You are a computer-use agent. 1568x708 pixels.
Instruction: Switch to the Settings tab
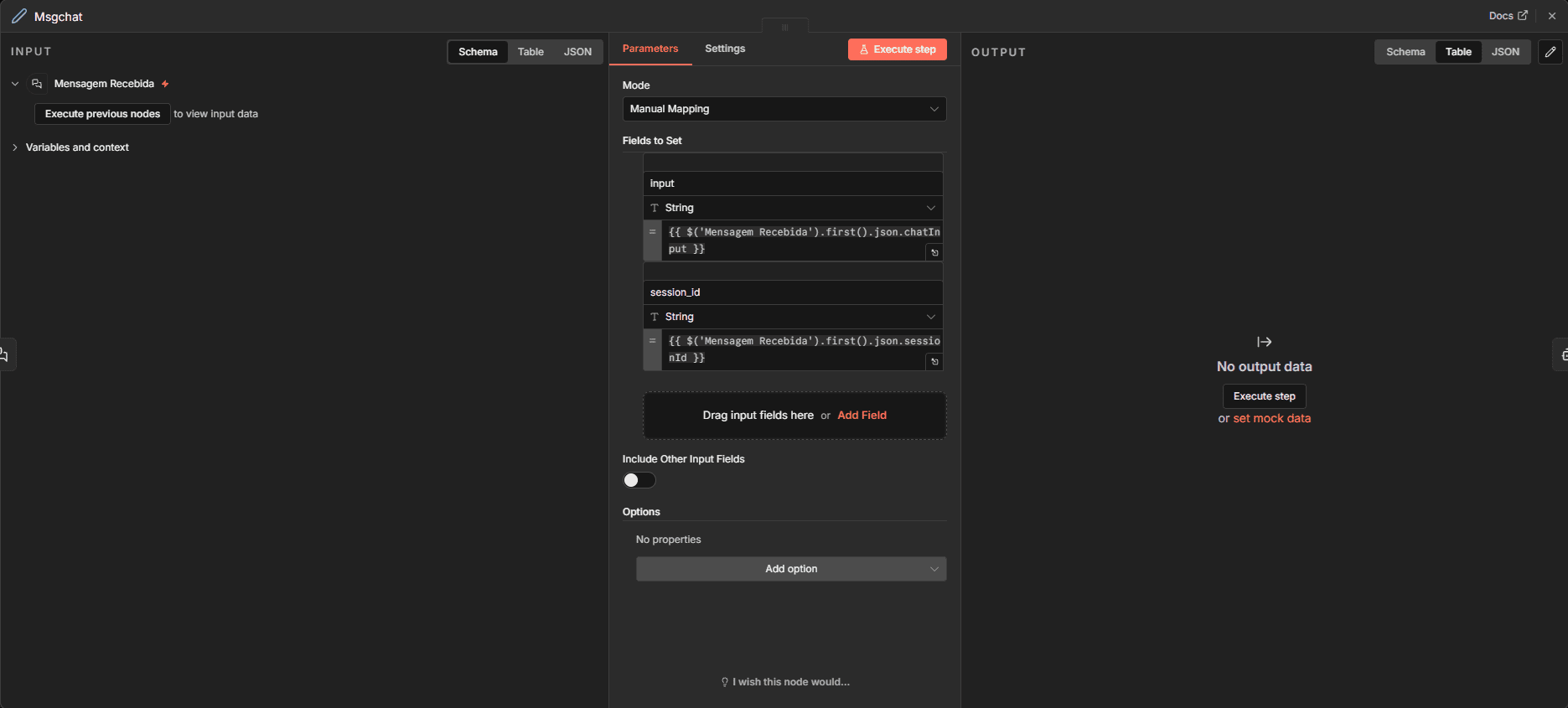pos(724,49)
